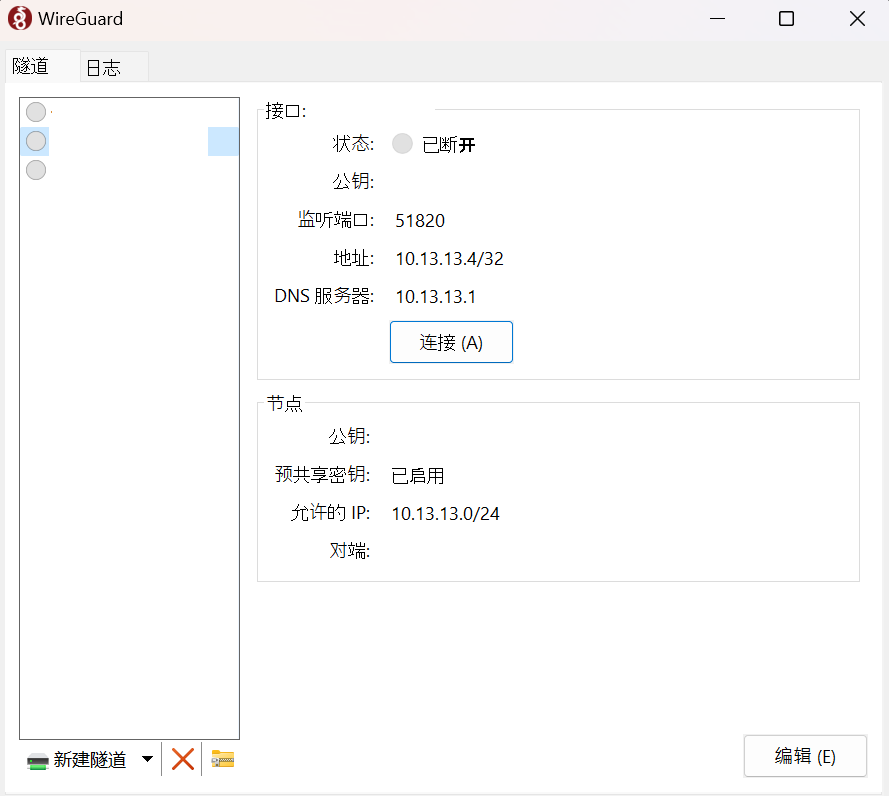Click the allowed IP value 10.13.13.0/24
889x796 pixels.
[x=445, y=514]
